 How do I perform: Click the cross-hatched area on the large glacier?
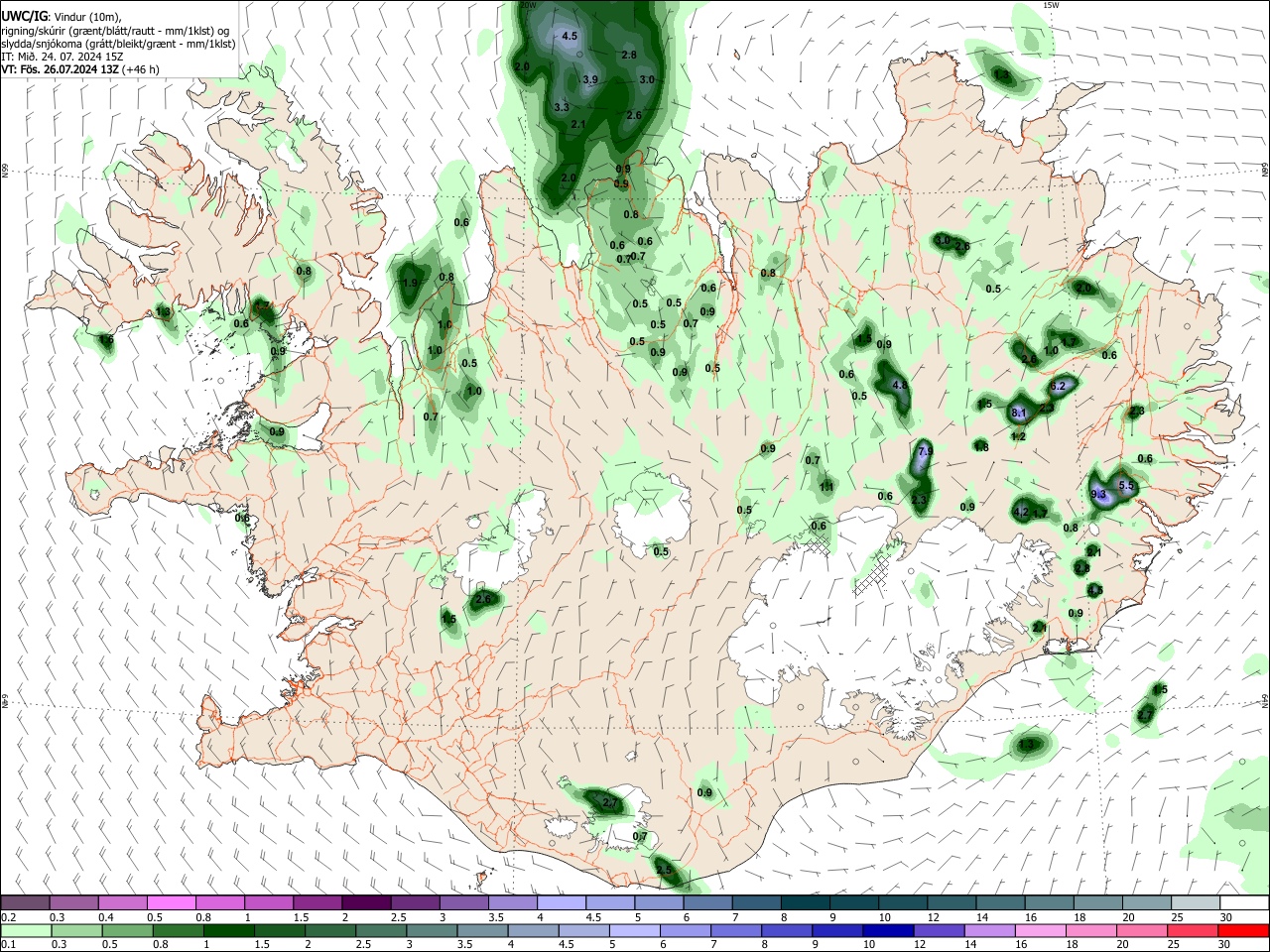(x=873, y=573)
